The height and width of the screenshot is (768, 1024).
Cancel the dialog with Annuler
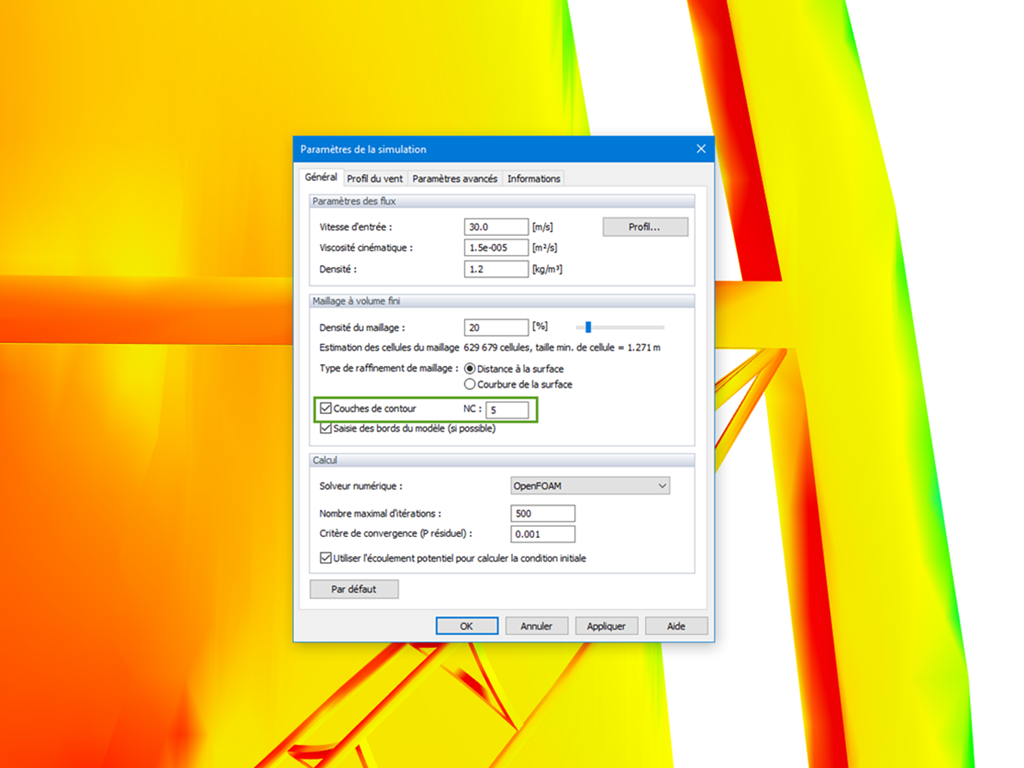tap(537, 625)
